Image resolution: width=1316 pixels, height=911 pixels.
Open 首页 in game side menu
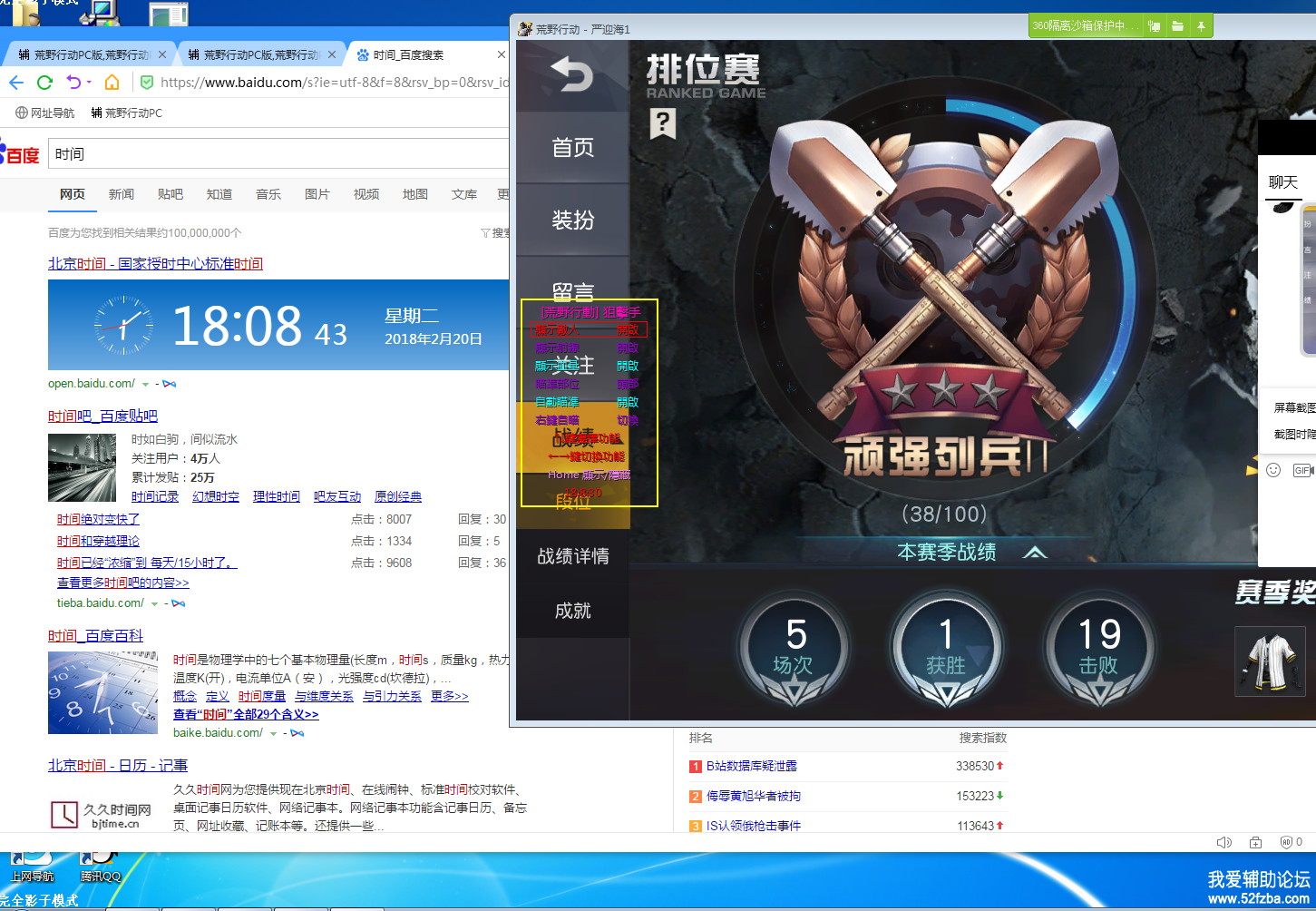pyautogui.click(x=573, y=147)
